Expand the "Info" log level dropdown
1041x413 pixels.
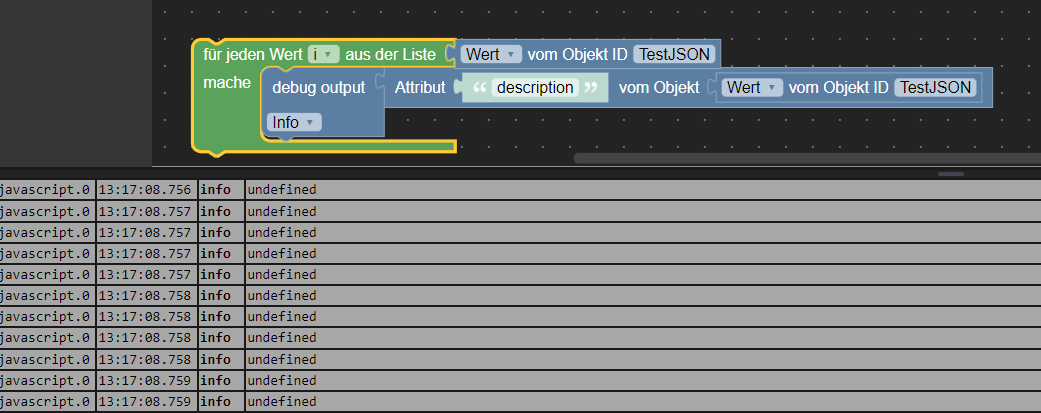click(x=295, y=122)
